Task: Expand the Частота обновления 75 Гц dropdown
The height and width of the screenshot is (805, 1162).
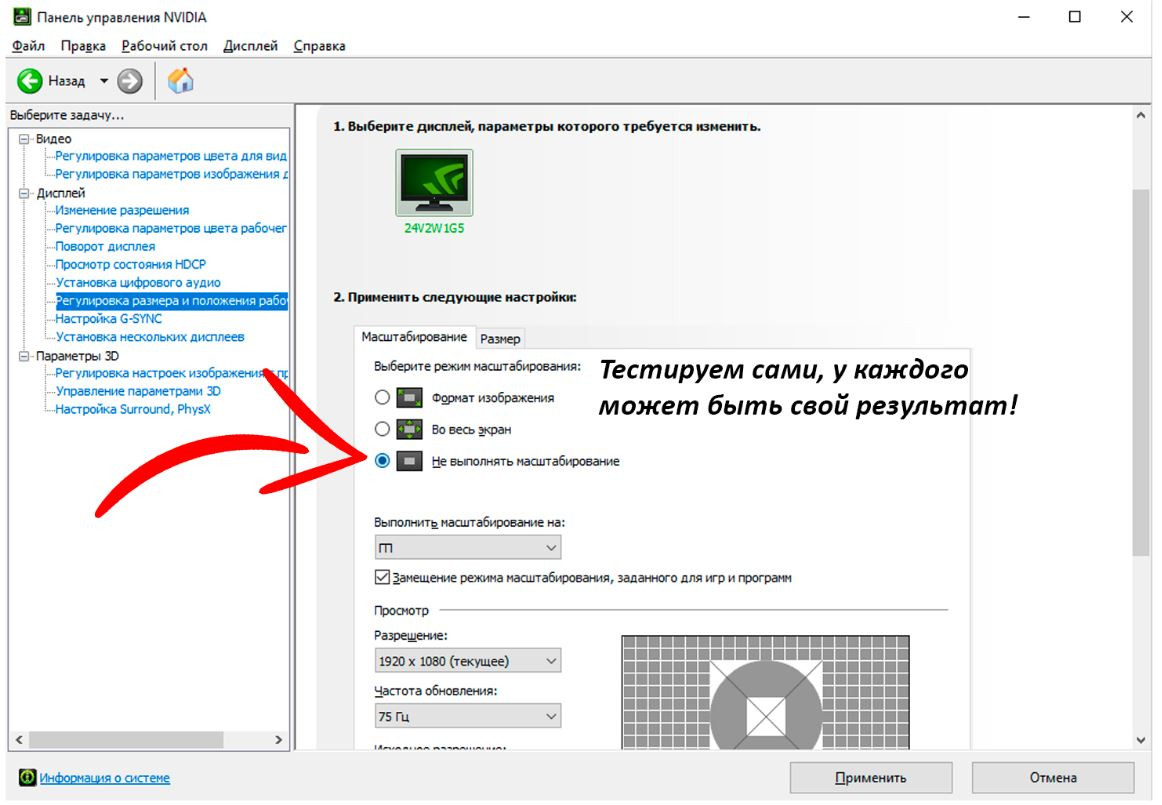Action: (x=467, y=717)
